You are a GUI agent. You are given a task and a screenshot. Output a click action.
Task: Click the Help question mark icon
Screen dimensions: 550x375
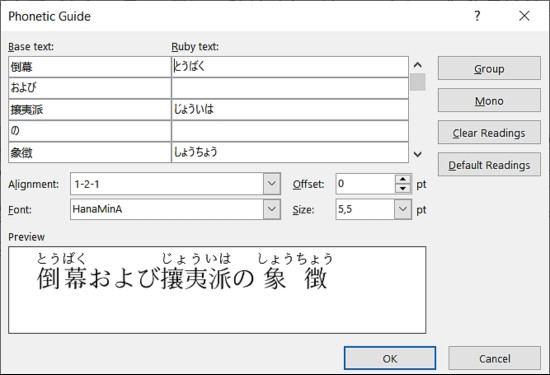477,16
